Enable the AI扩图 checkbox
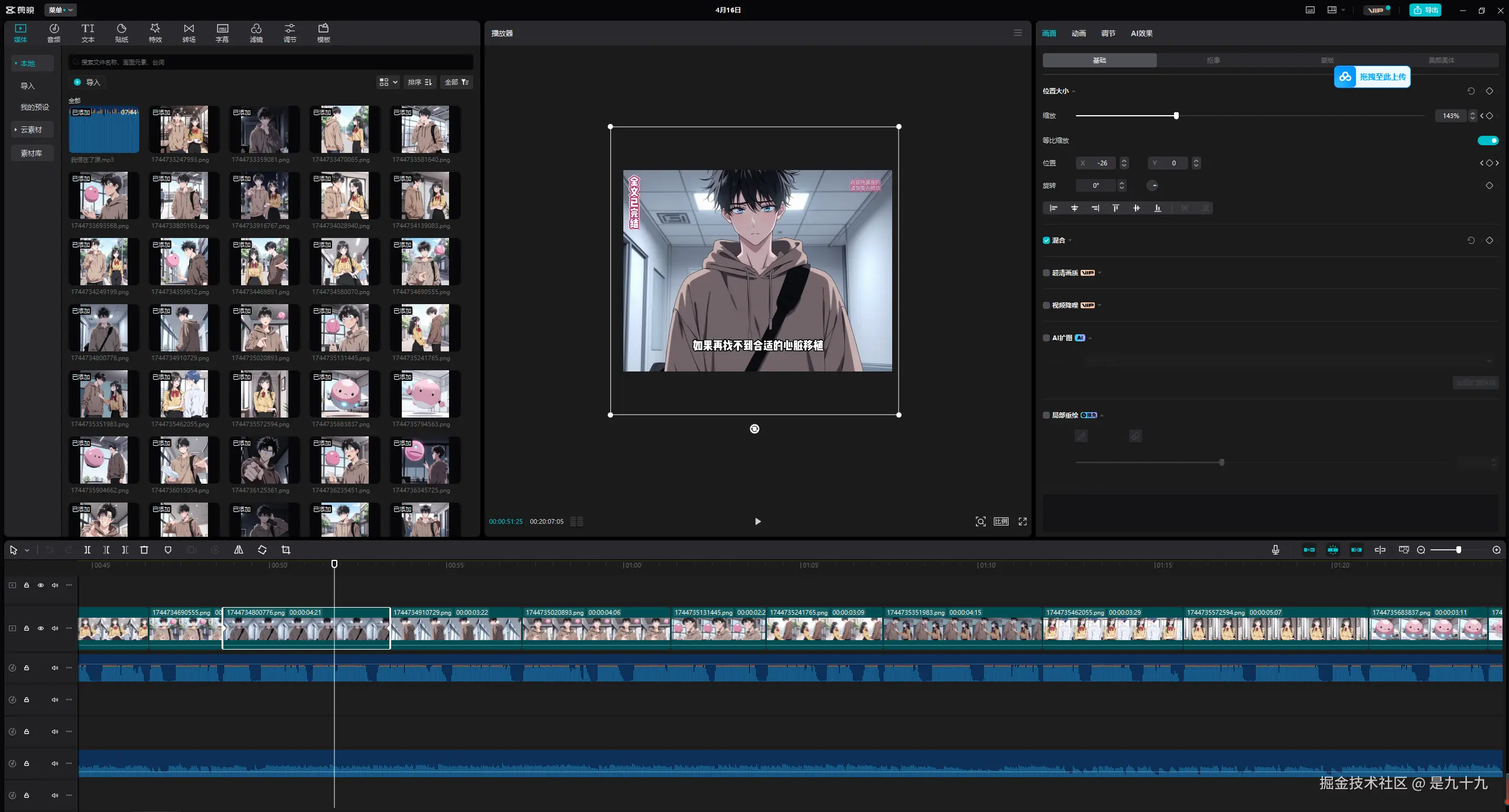 click(x=1046, y=338)
